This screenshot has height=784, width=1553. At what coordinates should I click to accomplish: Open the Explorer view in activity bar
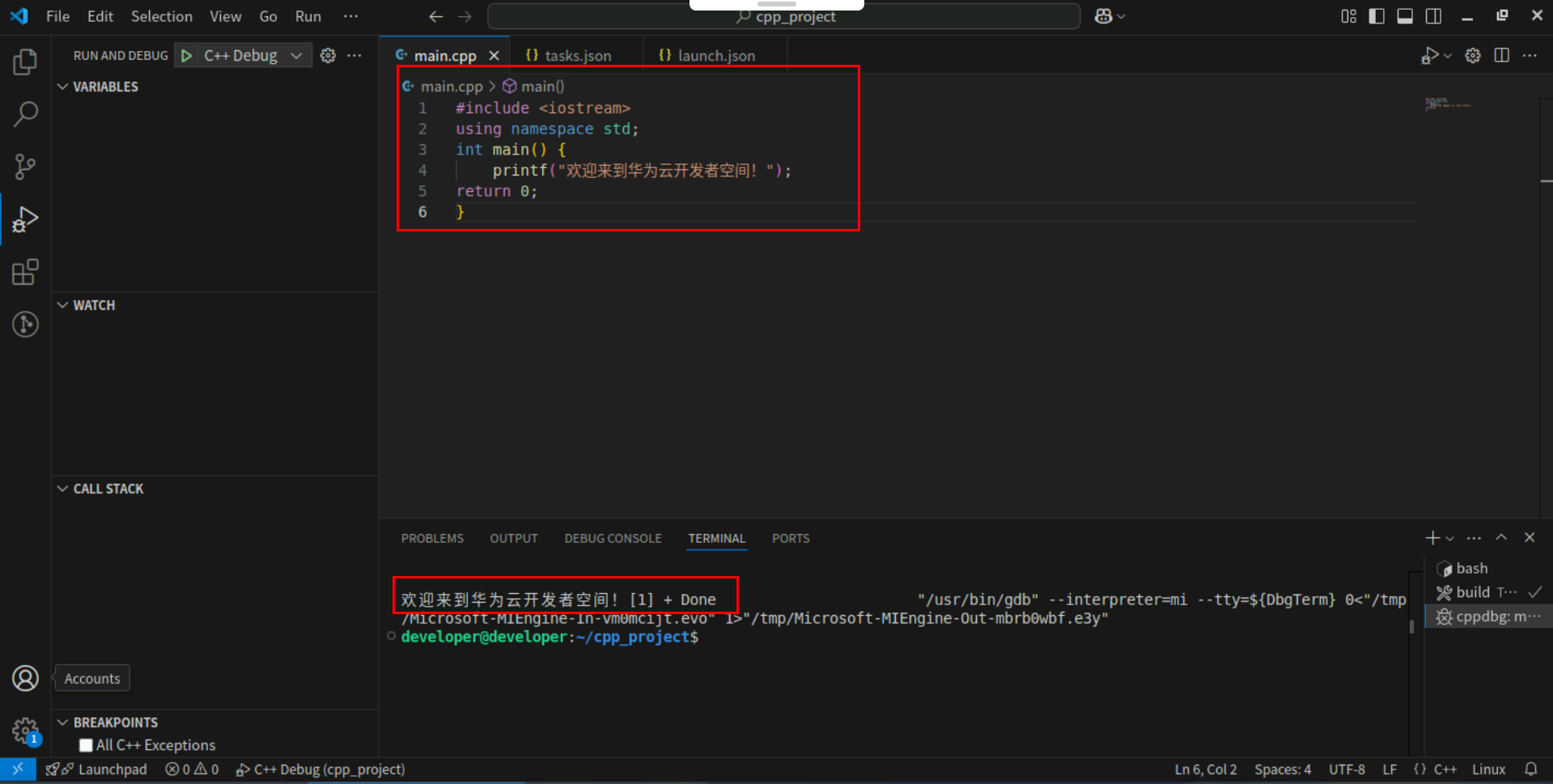[x=25, y=62]
